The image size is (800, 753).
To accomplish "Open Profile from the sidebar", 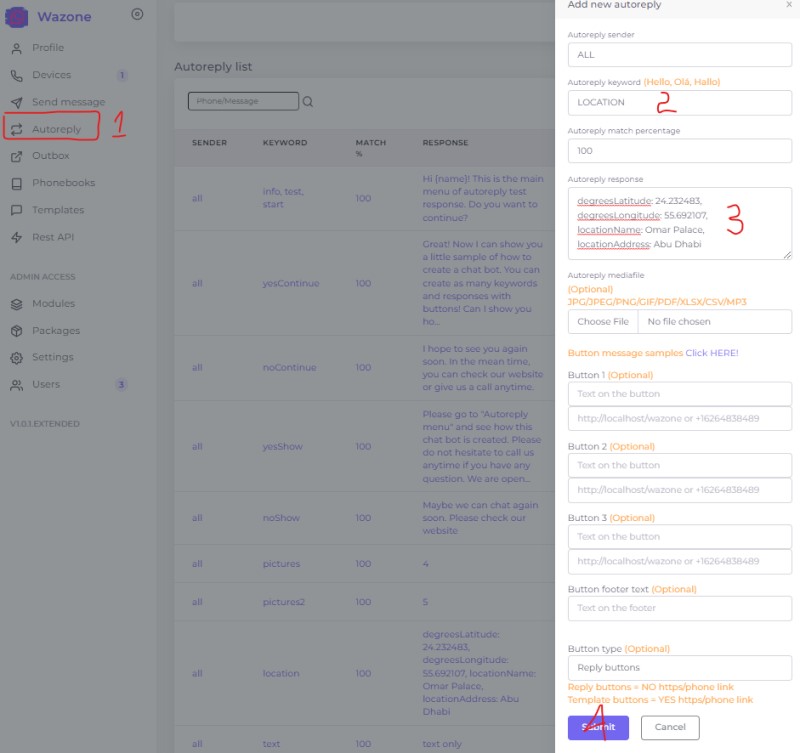I will [47, 48].
